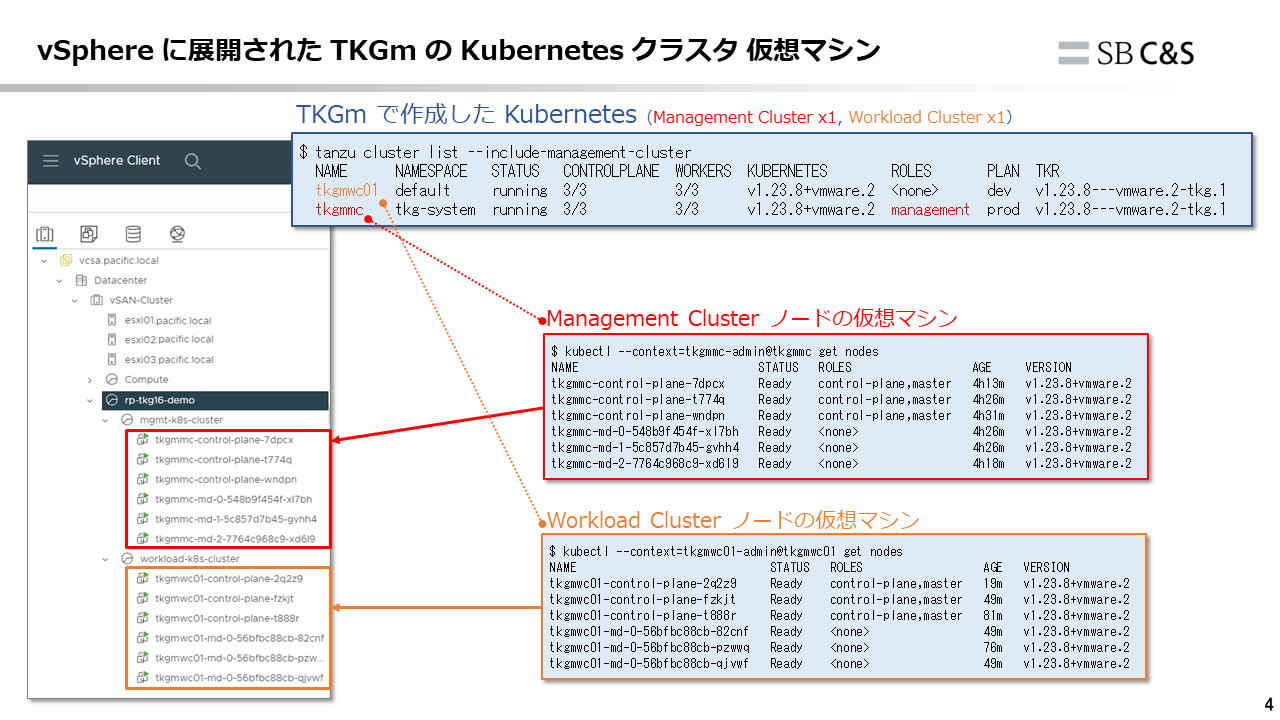Click the 'tanzu cluster list --include-management-cluster' command
This screenshot has height=720, width=1280.
[x=503, y=152]
